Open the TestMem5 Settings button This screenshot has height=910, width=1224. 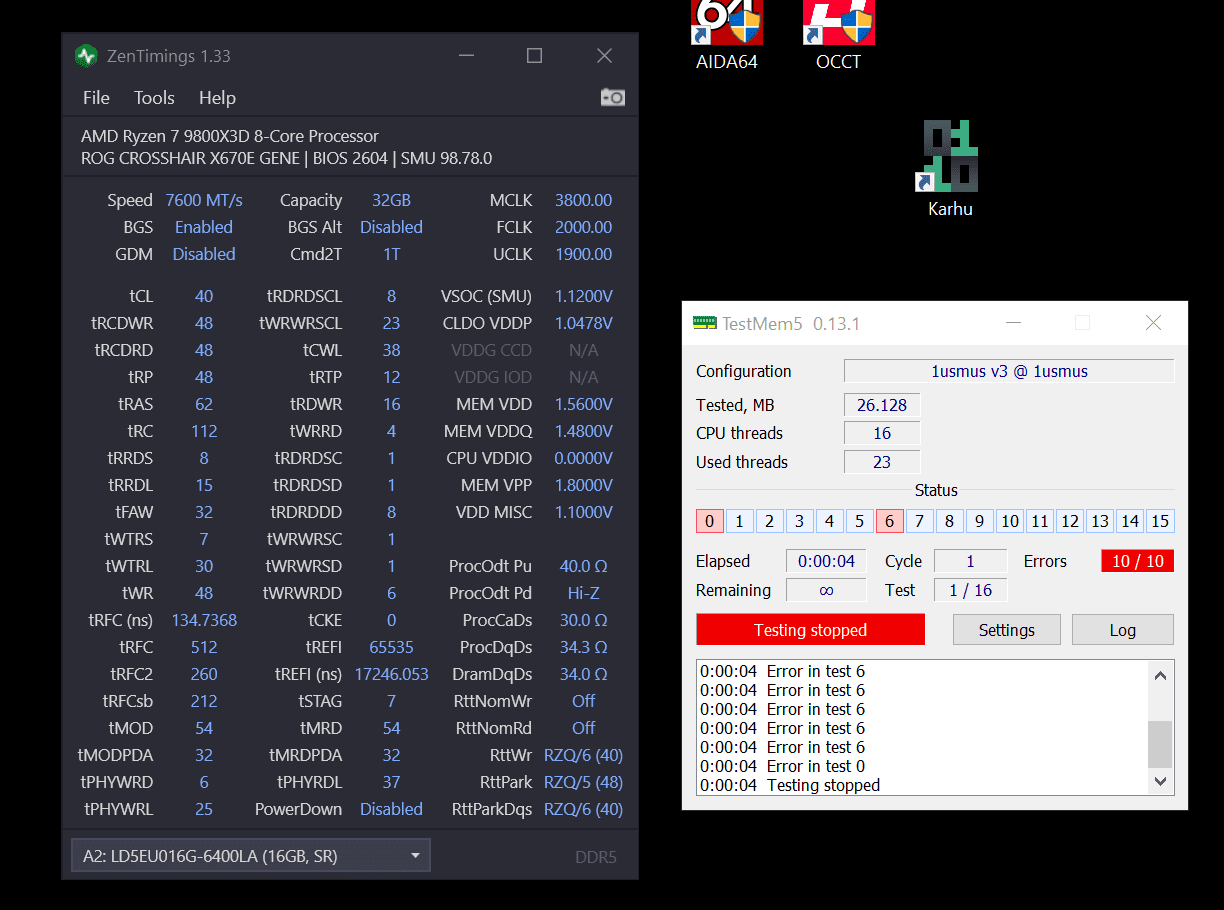pyautogui.click(x=1006, y=630)
